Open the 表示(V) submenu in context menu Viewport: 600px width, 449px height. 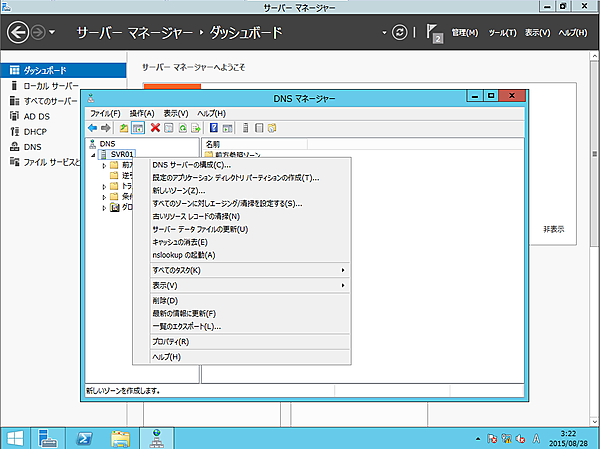pyautogui.click(x=250, y=286)
